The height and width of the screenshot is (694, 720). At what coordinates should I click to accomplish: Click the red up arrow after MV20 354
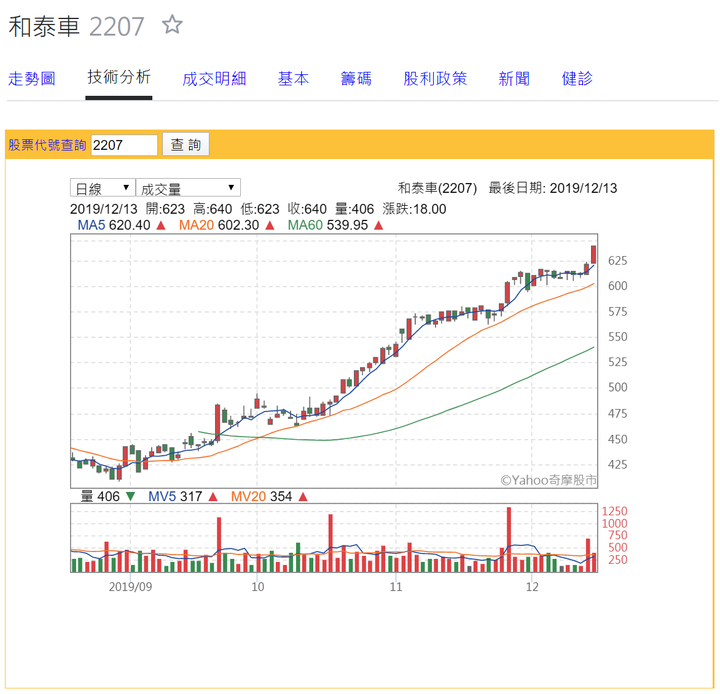coord(303,497)
